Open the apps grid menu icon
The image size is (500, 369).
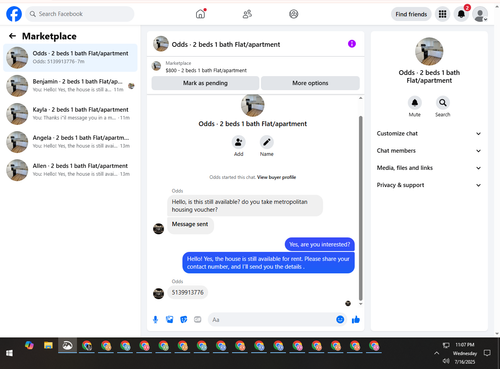coord(442,14)
